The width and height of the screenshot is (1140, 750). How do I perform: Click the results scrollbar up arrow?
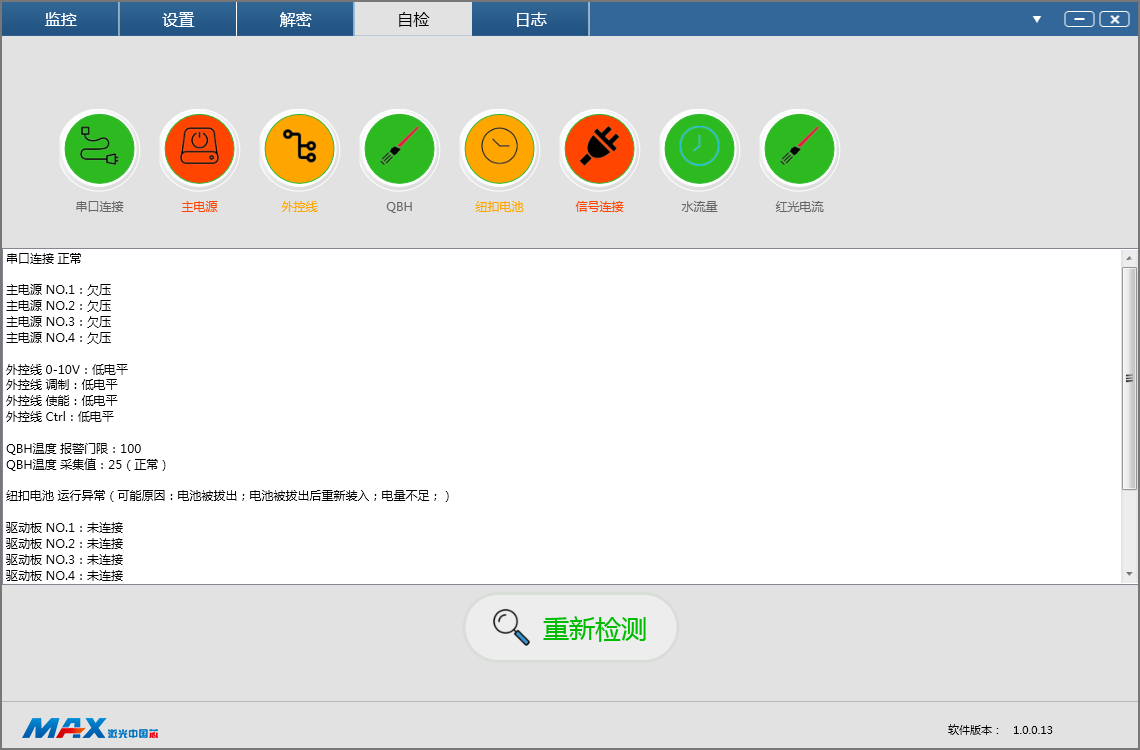tap(1130, 257)
